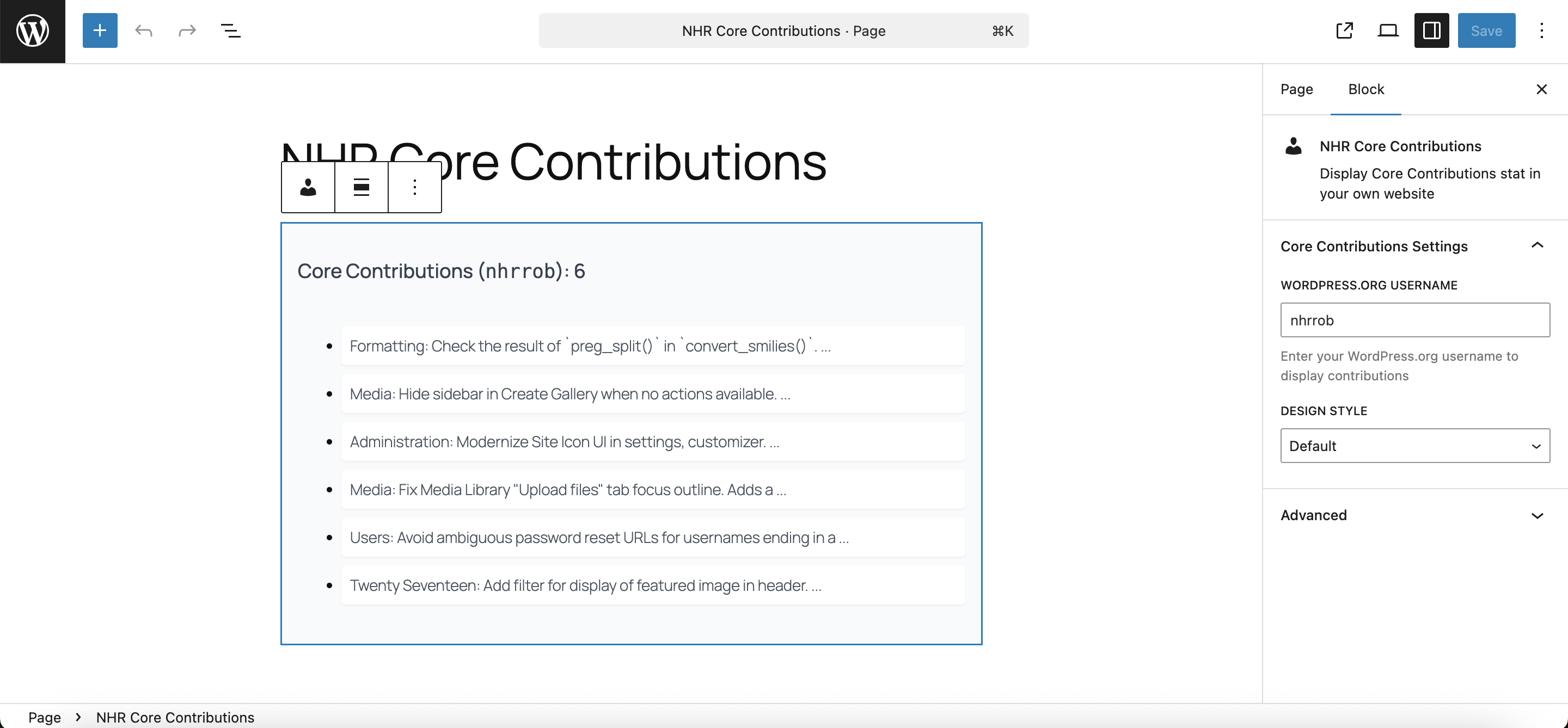Click the Display Core Contributions description text

point(1430,184)
